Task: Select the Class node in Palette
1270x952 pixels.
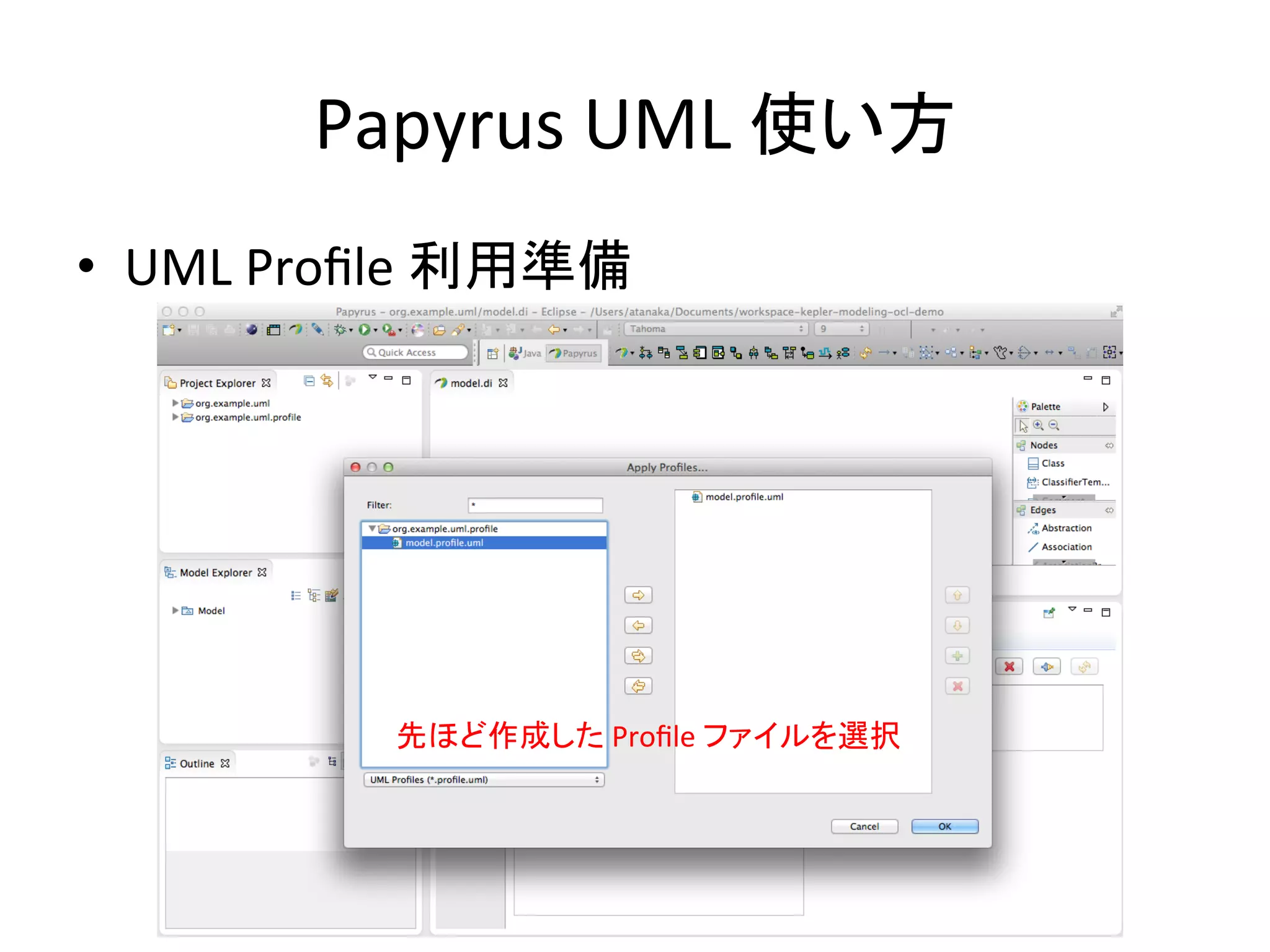Action: pos(1046,464)
